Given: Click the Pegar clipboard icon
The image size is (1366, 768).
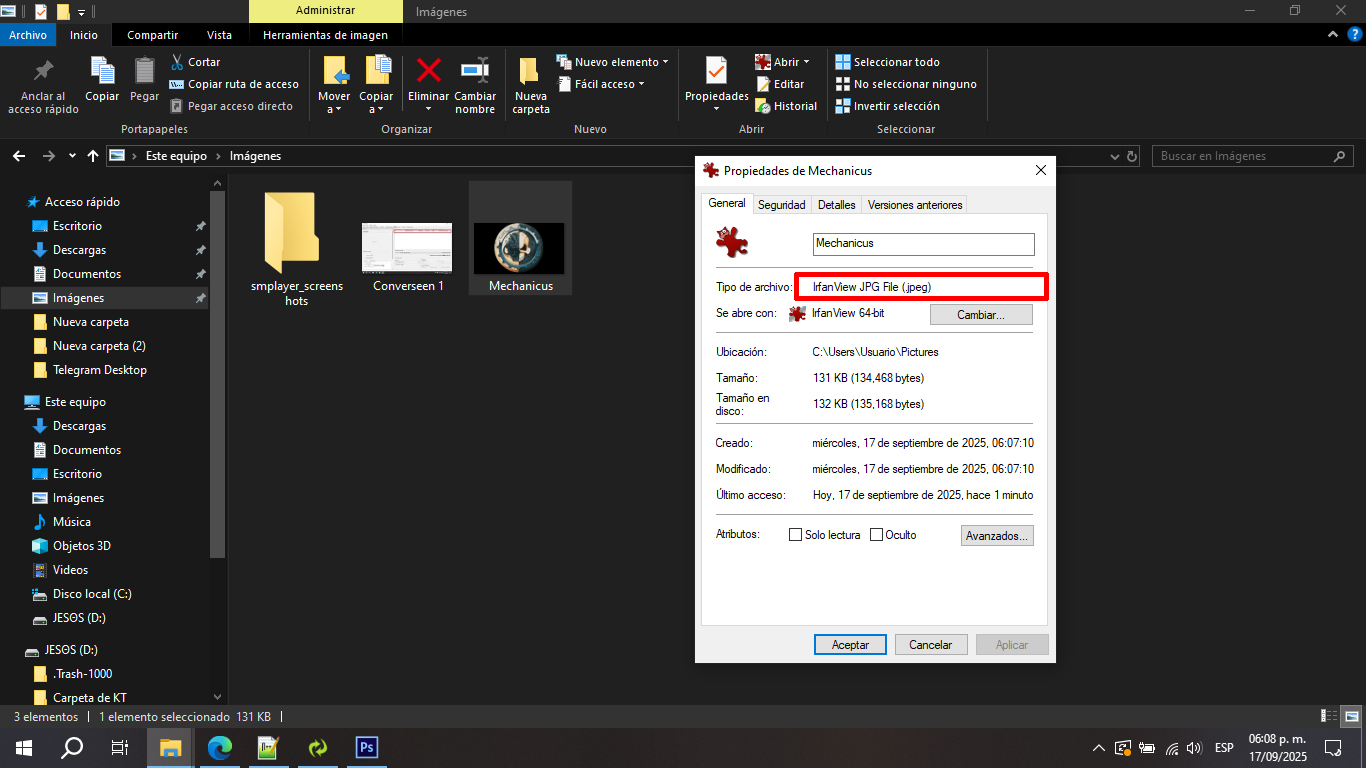Looking at the screenshot, I should pos(144,71).
